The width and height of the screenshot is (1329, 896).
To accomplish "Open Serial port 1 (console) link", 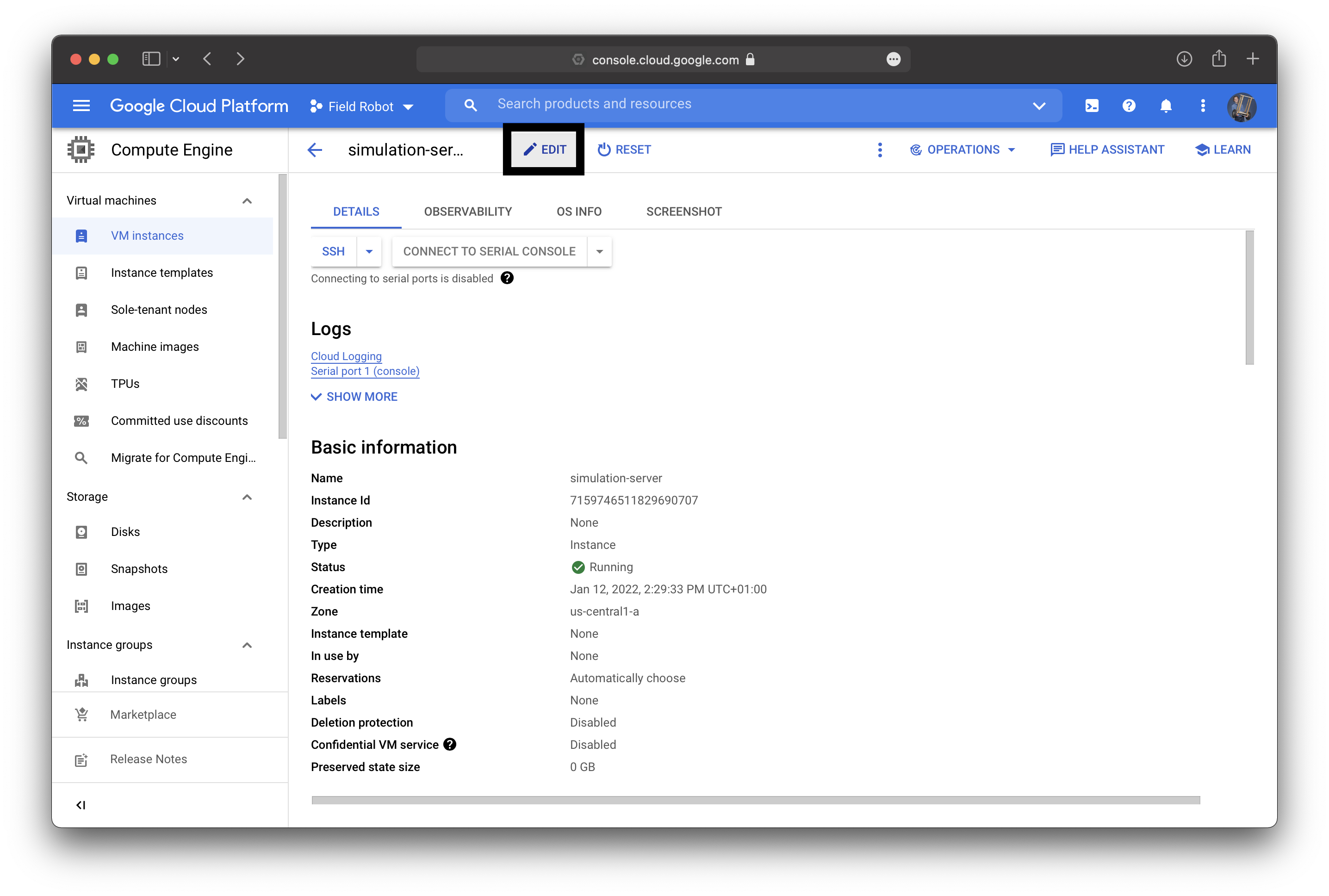I will click(x=365, y=371).
